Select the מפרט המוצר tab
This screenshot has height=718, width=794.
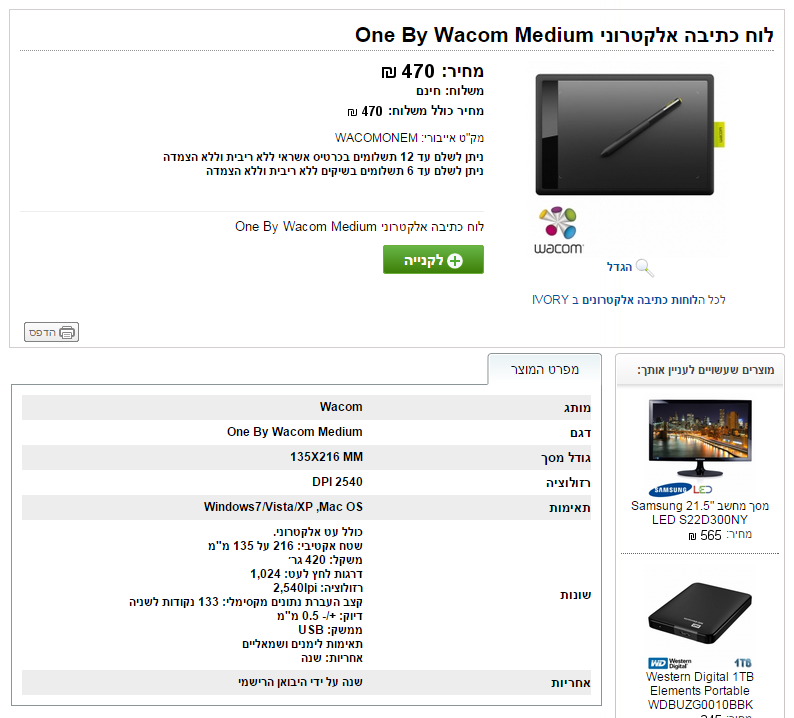[544, 370]
